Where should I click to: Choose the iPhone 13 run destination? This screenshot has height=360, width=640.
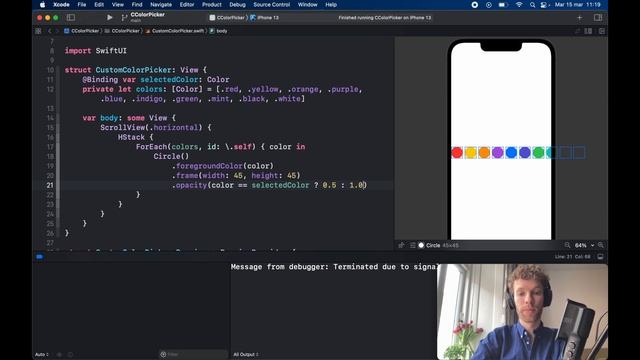point(264,18)
